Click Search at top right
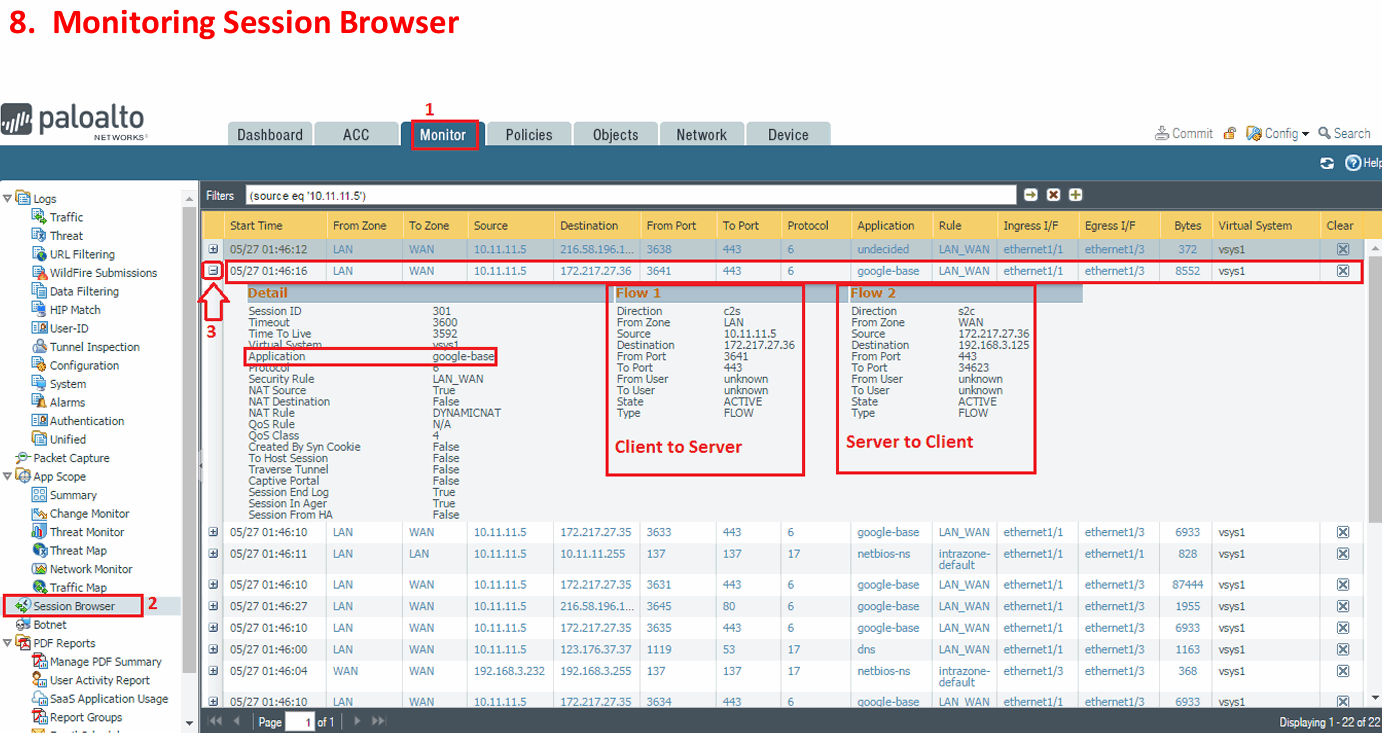 click(x=1345, y=133)
